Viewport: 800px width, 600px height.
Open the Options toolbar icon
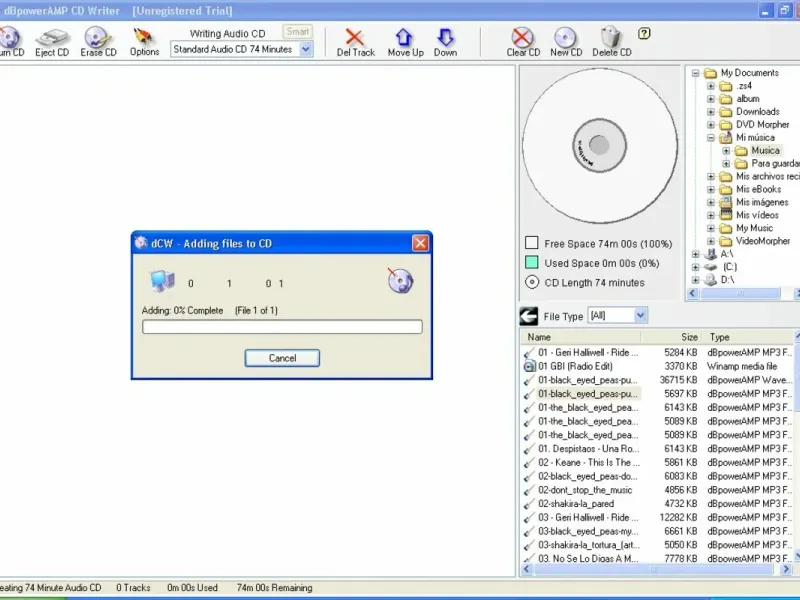pyautogui.click(x=143, y=37)
